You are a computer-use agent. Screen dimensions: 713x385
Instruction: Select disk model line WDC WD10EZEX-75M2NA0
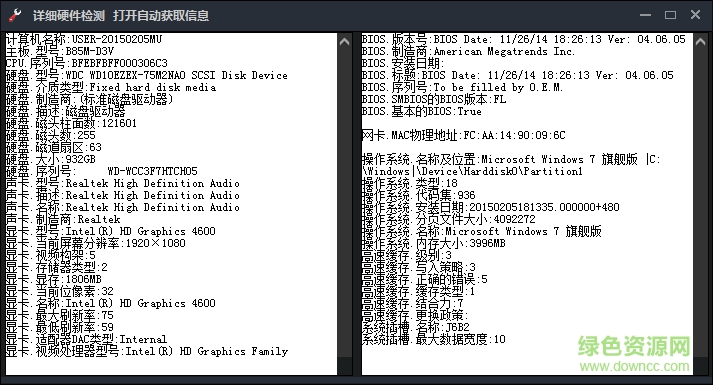click(x=146, y=75)
